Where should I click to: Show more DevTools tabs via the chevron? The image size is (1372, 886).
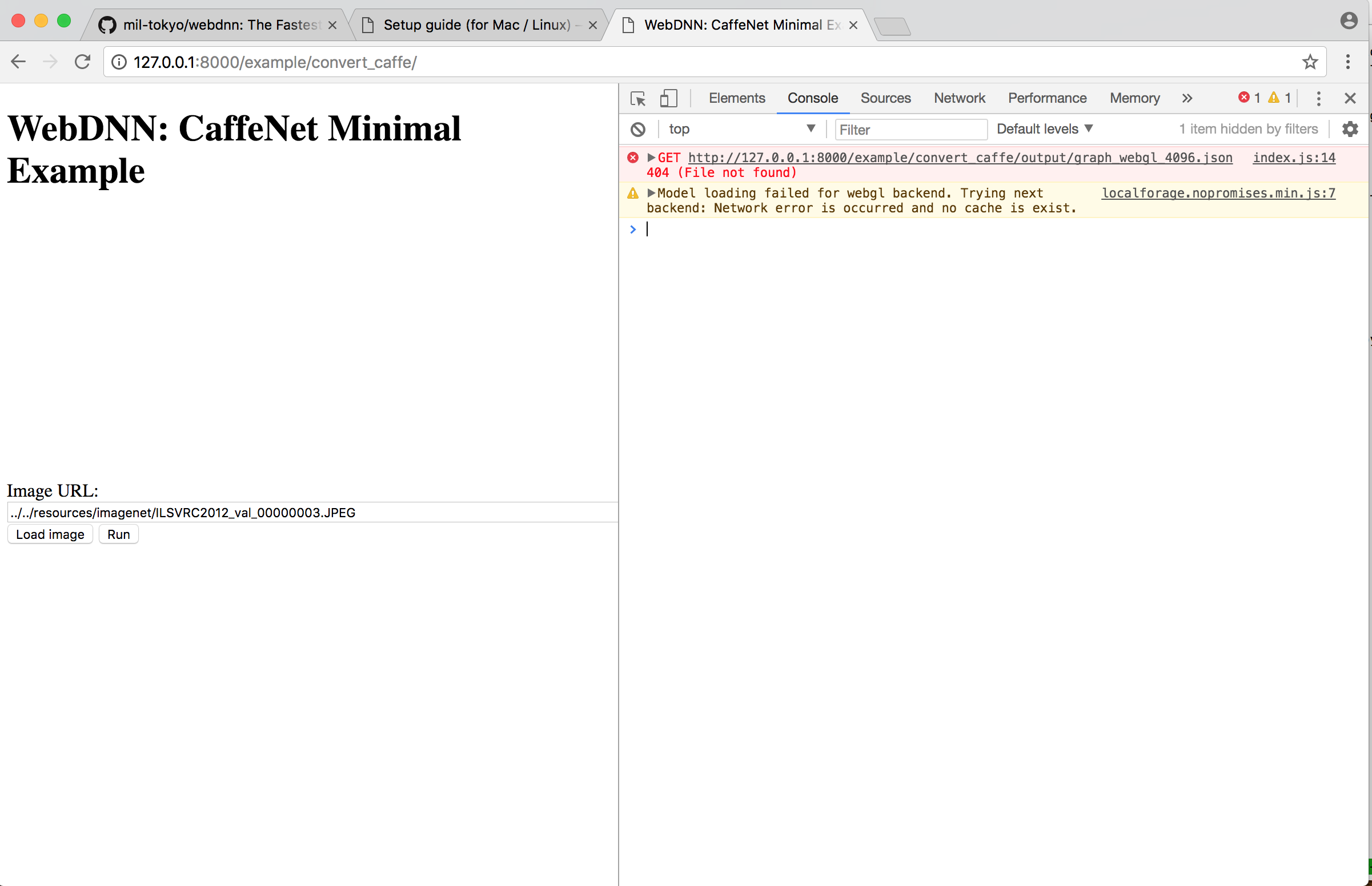coord(1187,98)
